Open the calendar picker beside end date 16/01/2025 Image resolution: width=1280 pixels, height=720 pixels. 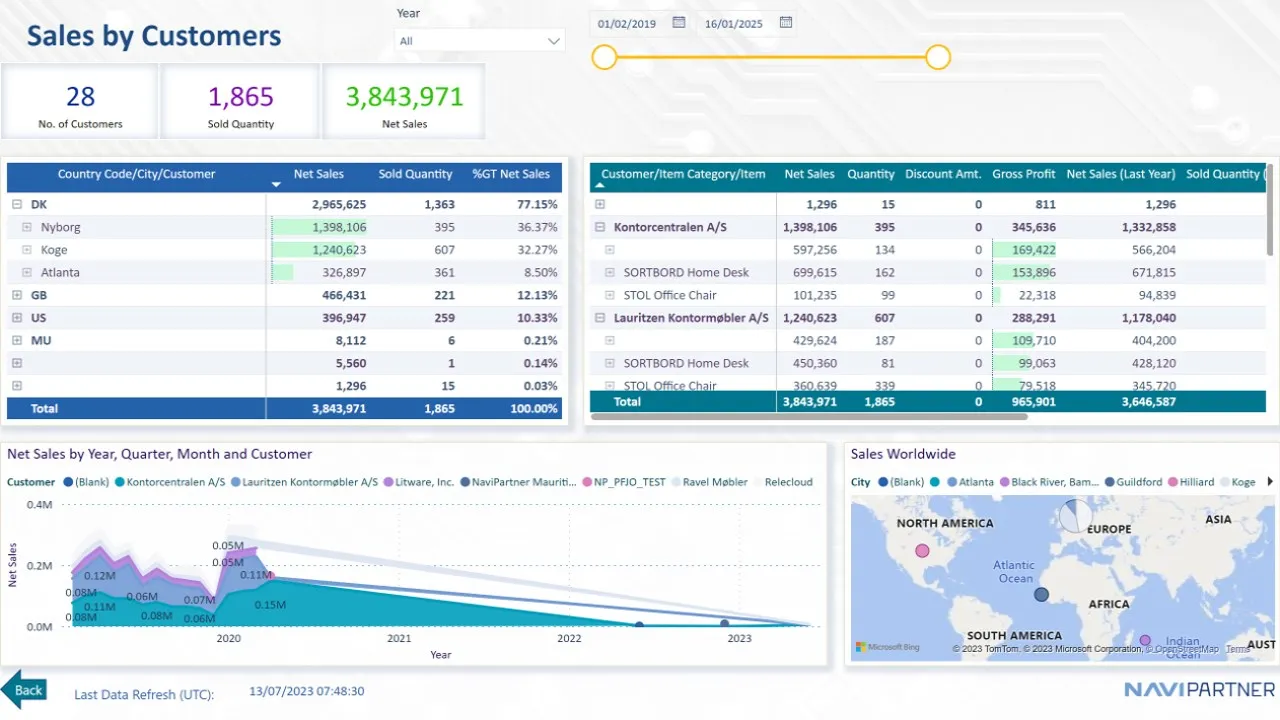coord(786,22)
